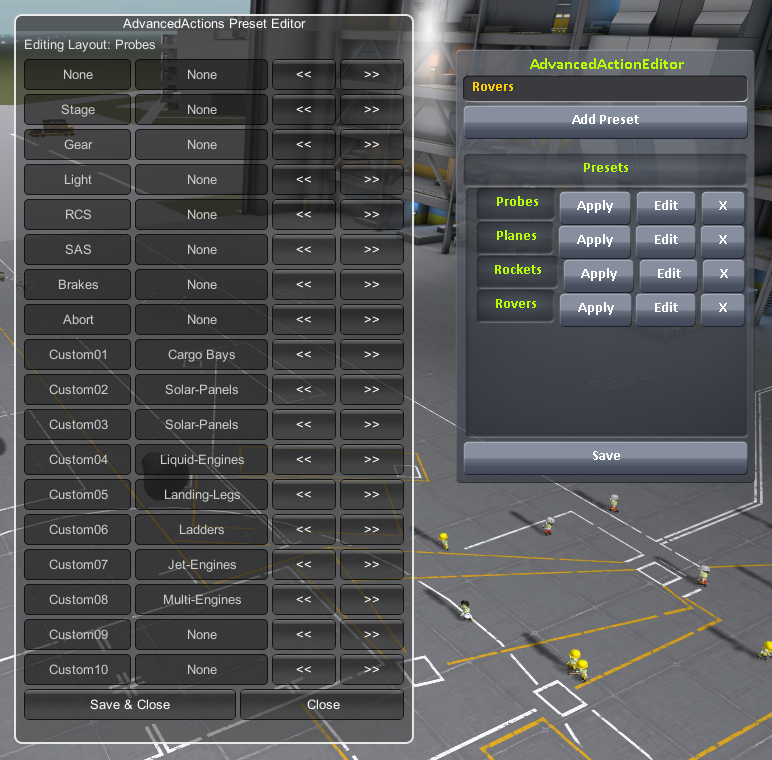Remove the Rovers preset using X

[722, 308]
